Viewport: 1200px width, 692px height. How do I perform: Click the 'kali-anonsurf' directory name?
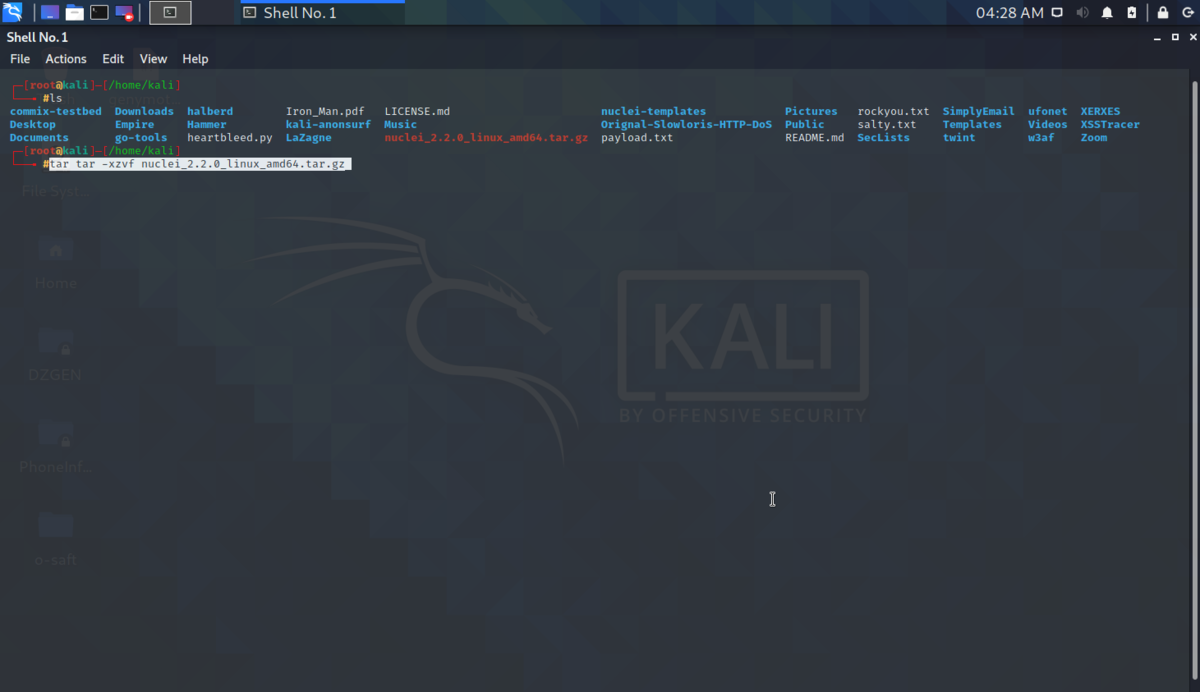pyautogui.click(x=328, y=124)
